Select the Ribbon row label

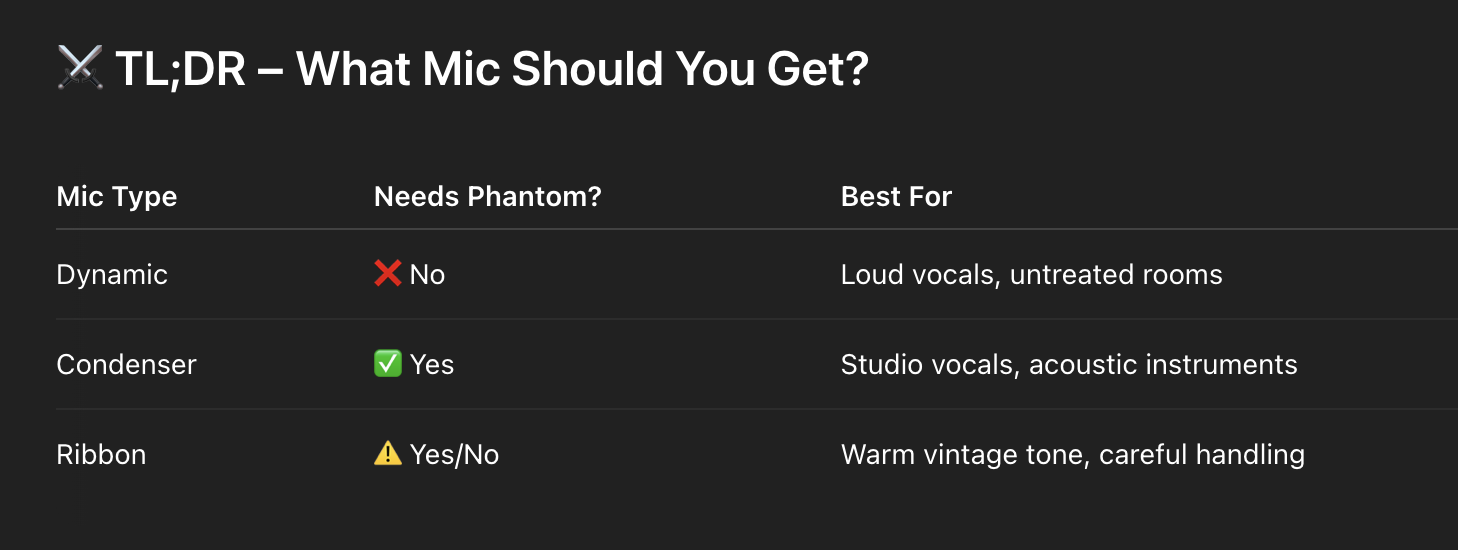click(x=102, y=454)
